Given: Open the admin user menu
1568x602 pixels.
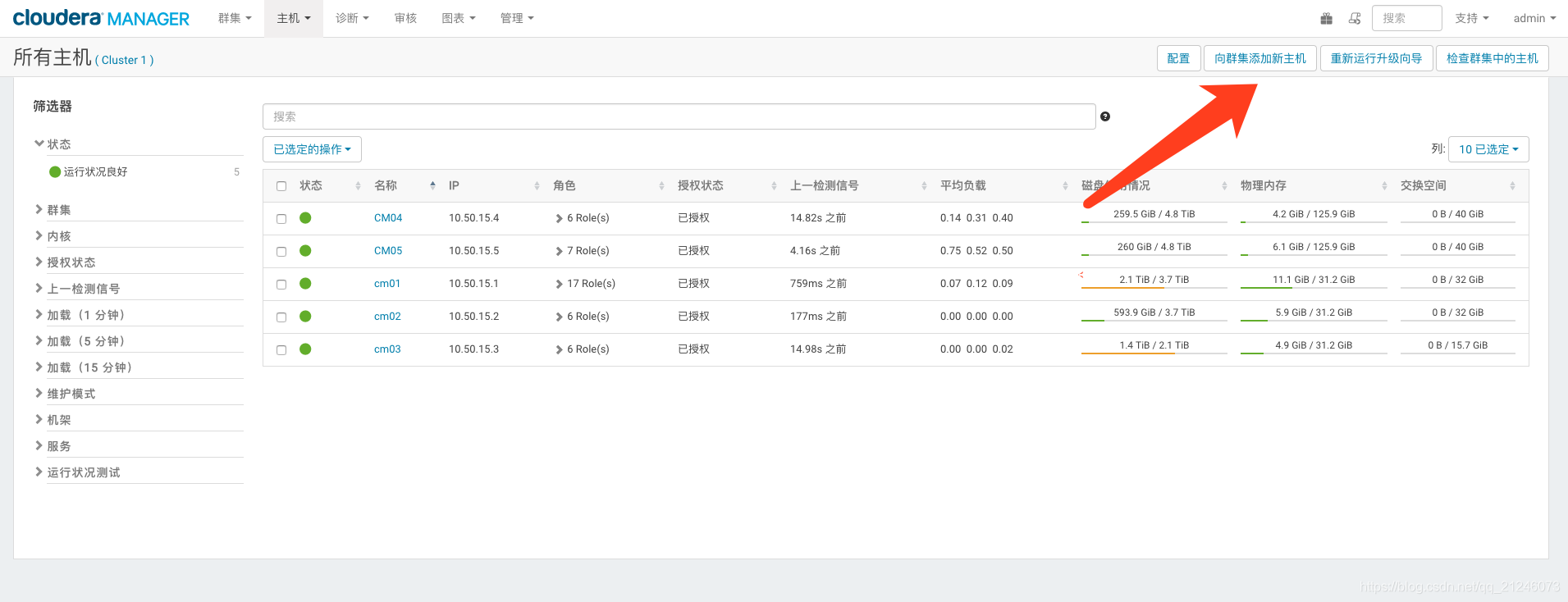Looking at the screenshot, I should pyautogui.click(x=1534, y=18).
